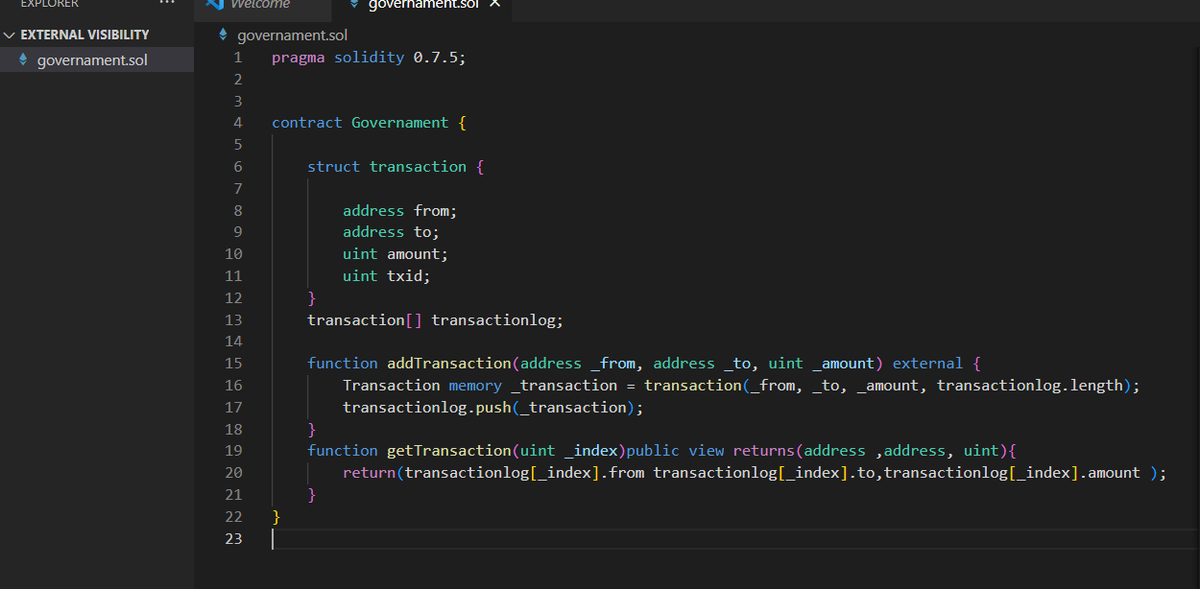The width and height of the screenshot is (1200, 589).
Task: Click the 'external' keyword on line 15
Action: coord(928,363)
